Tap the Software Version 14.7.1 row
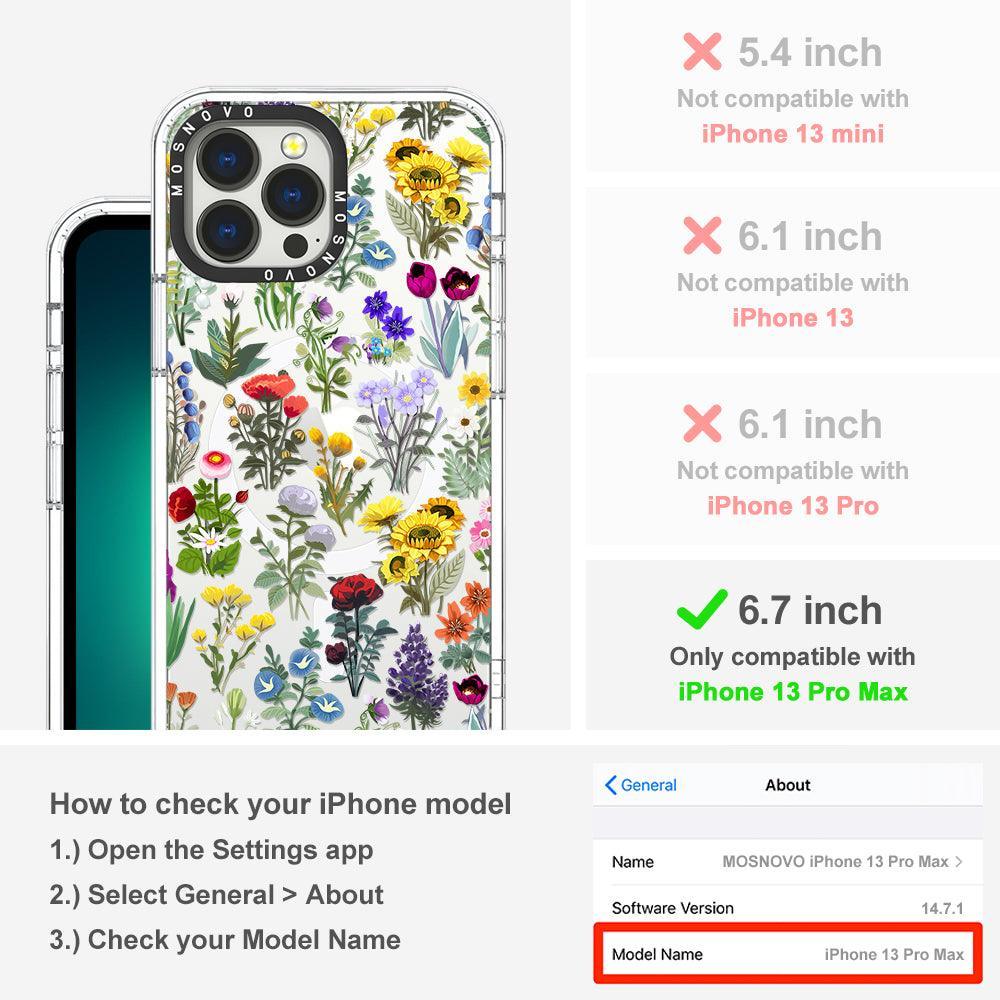 click(x=788, y=908)
